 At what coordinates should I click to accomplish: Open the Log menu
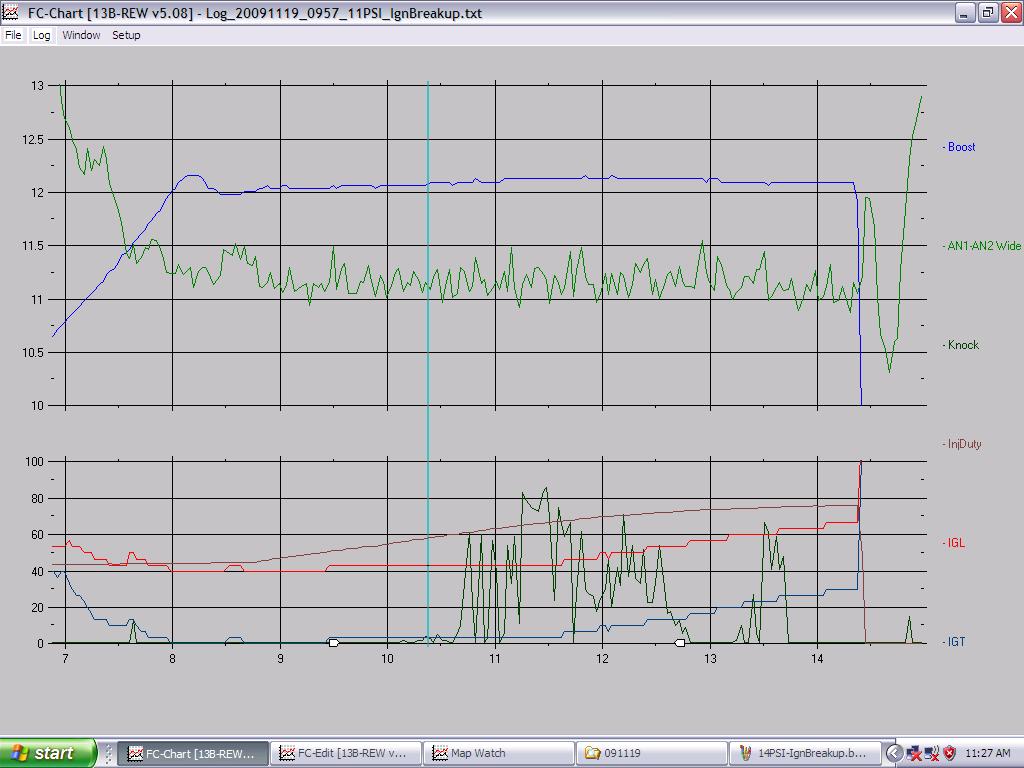pyautogui.click(x=41, y=35)
